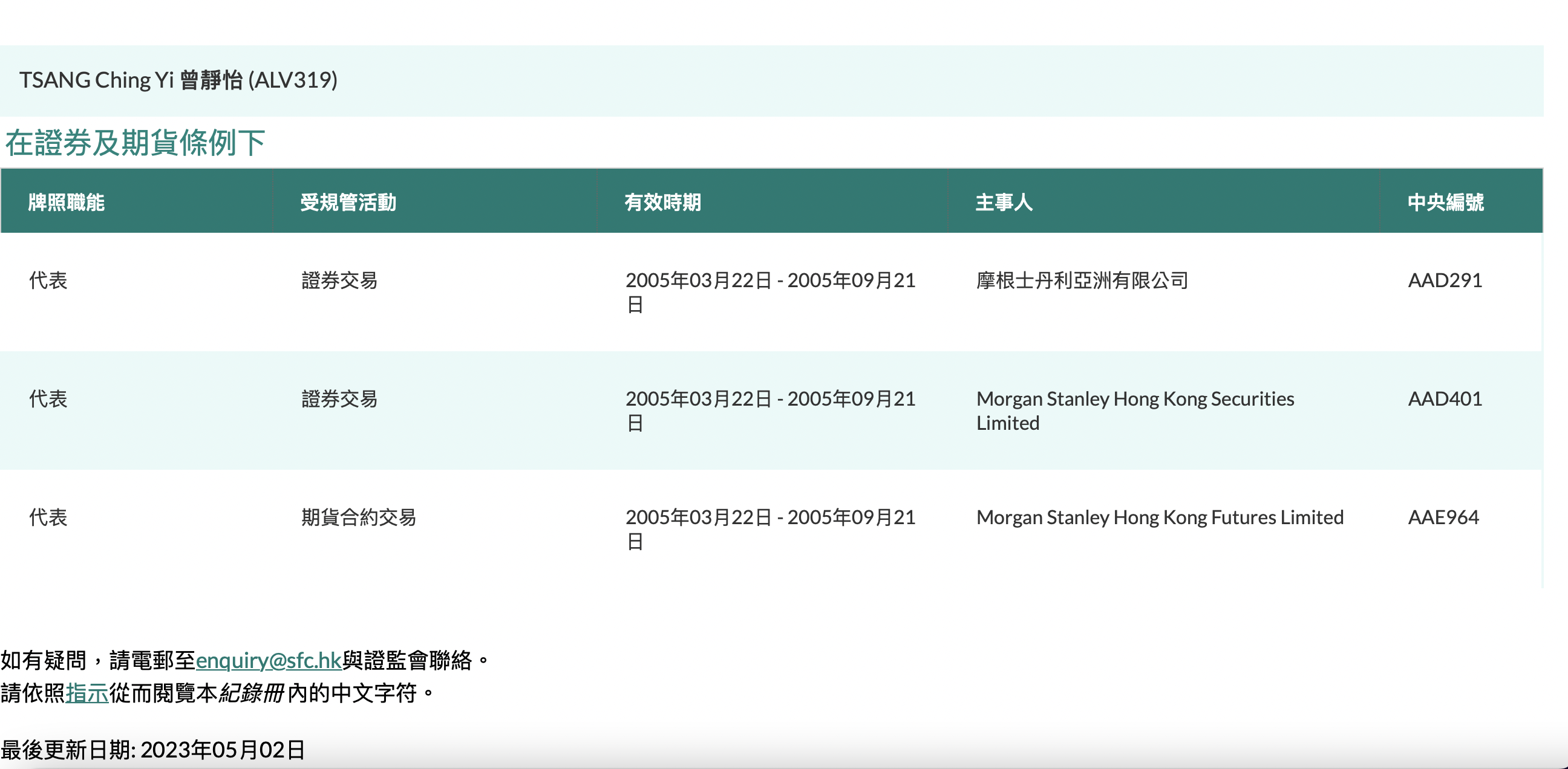Viewport: 1568px width, 769px height.
Task: Select principal 摩根士丹利亞洲有限公司
Action: [x=1082, y=281]
